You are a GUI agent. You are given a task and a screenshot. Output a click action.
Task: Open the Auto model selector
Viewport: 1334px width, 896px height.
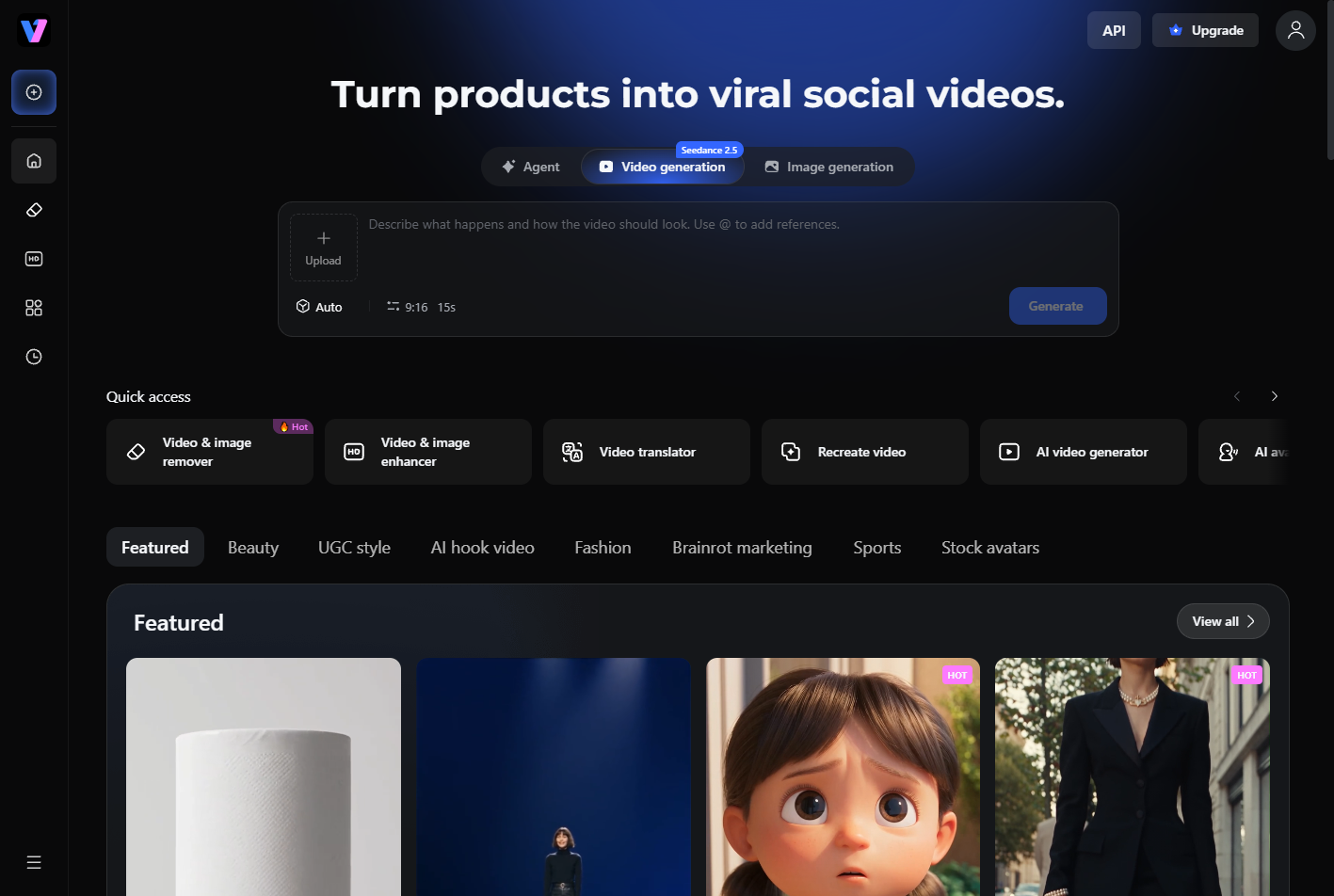click(x=319, y=307)
